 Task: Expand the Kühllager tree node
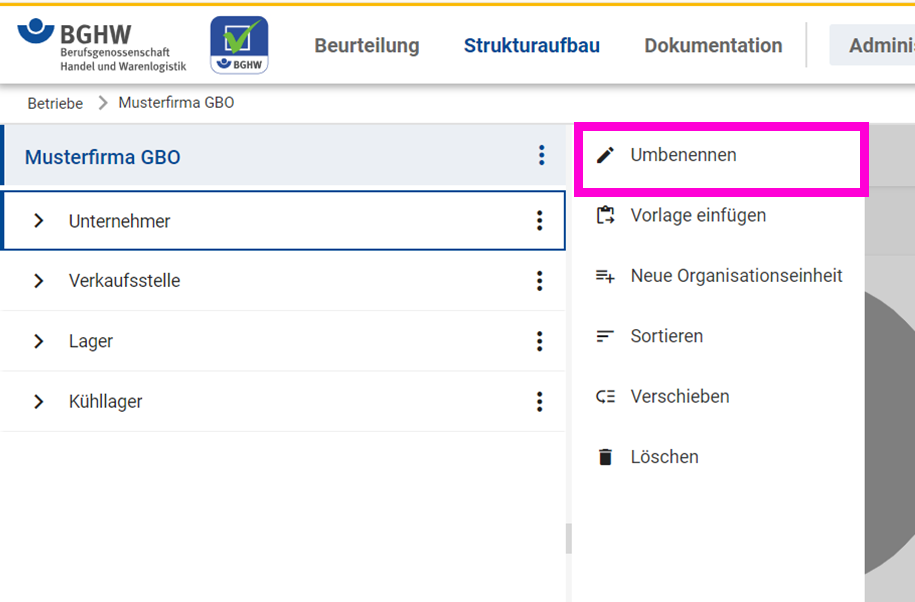[39, 401]
